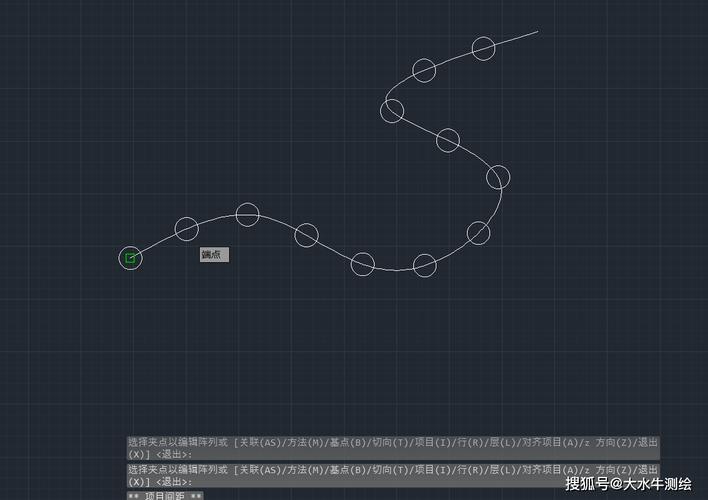Click 关联(AS) in the upper history prompt line
708x500 pixels.
click(260, 443)
